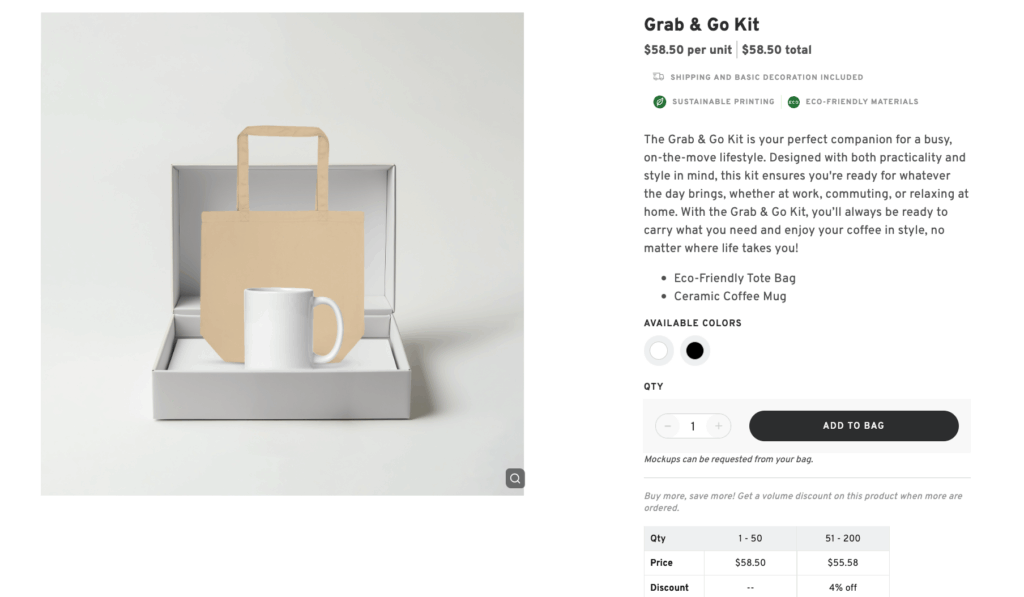Click the 1 - 50 quantity tier column

tap(749, 538)
